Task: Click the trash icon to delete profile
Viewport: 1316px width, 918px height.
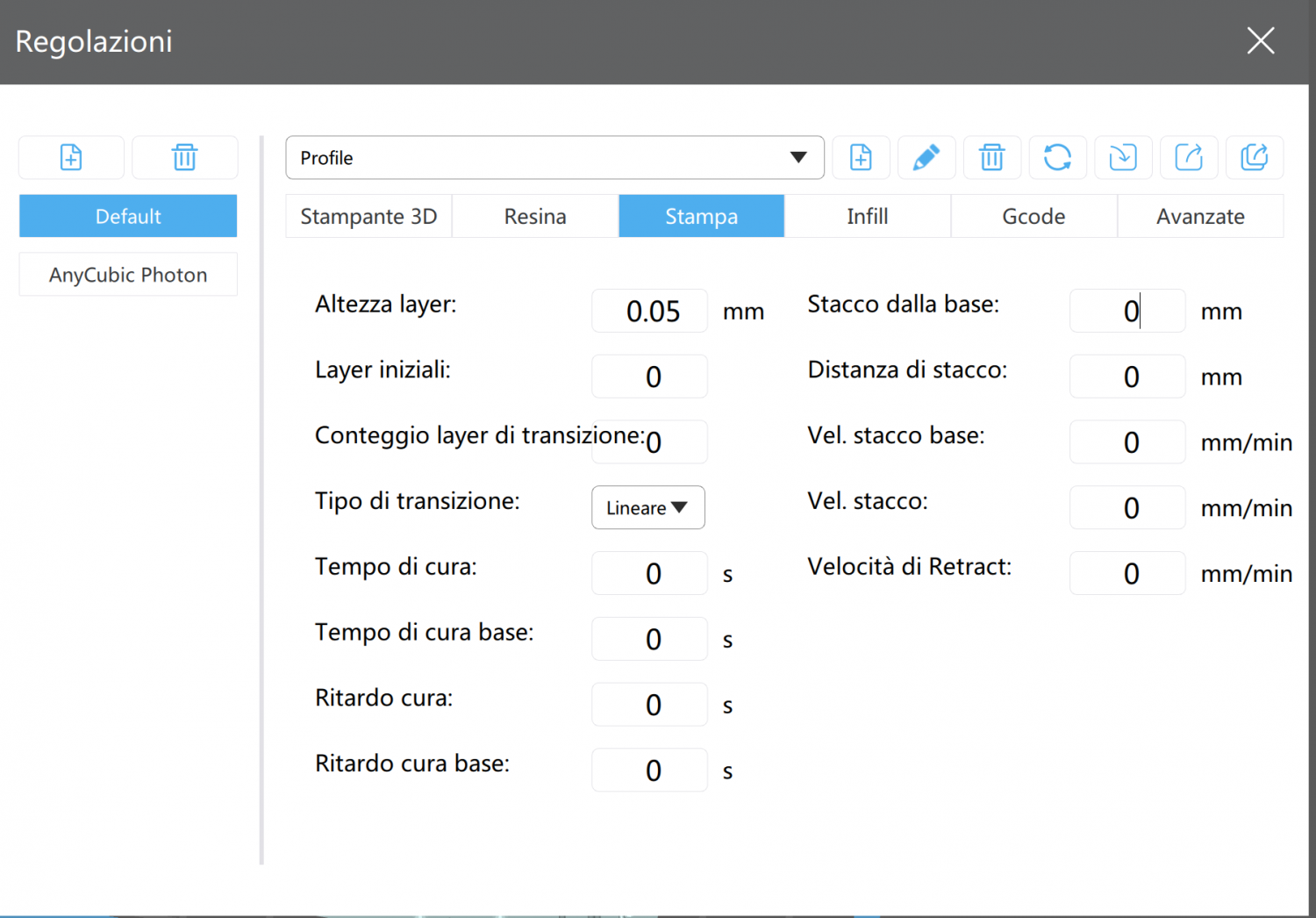Action: click(991, 158)
